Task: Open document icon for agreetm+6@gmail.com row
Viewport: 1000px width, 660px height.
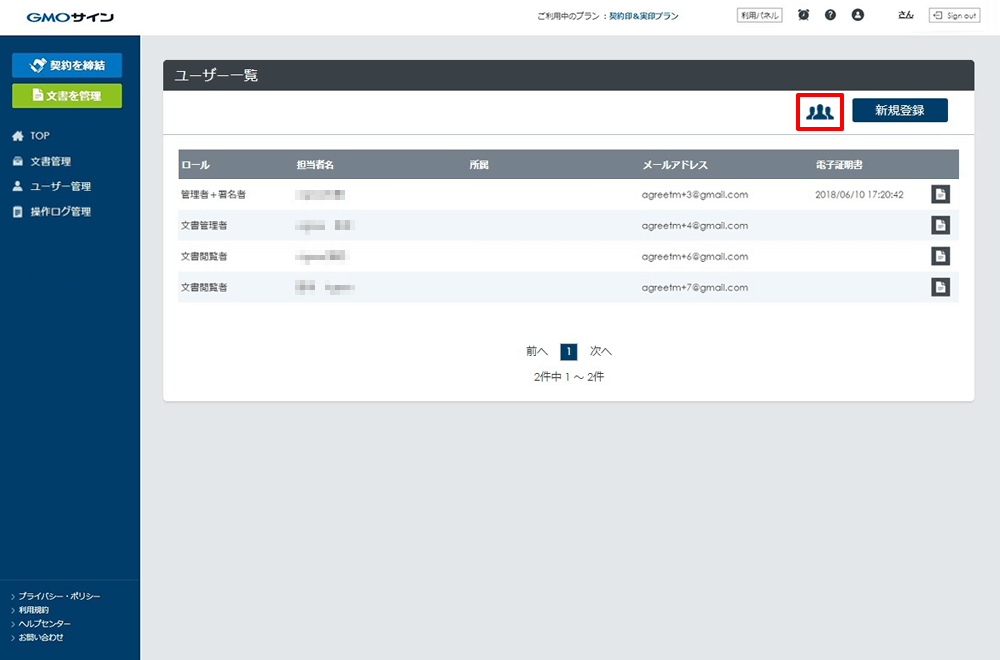Action: tap(941, 256)
